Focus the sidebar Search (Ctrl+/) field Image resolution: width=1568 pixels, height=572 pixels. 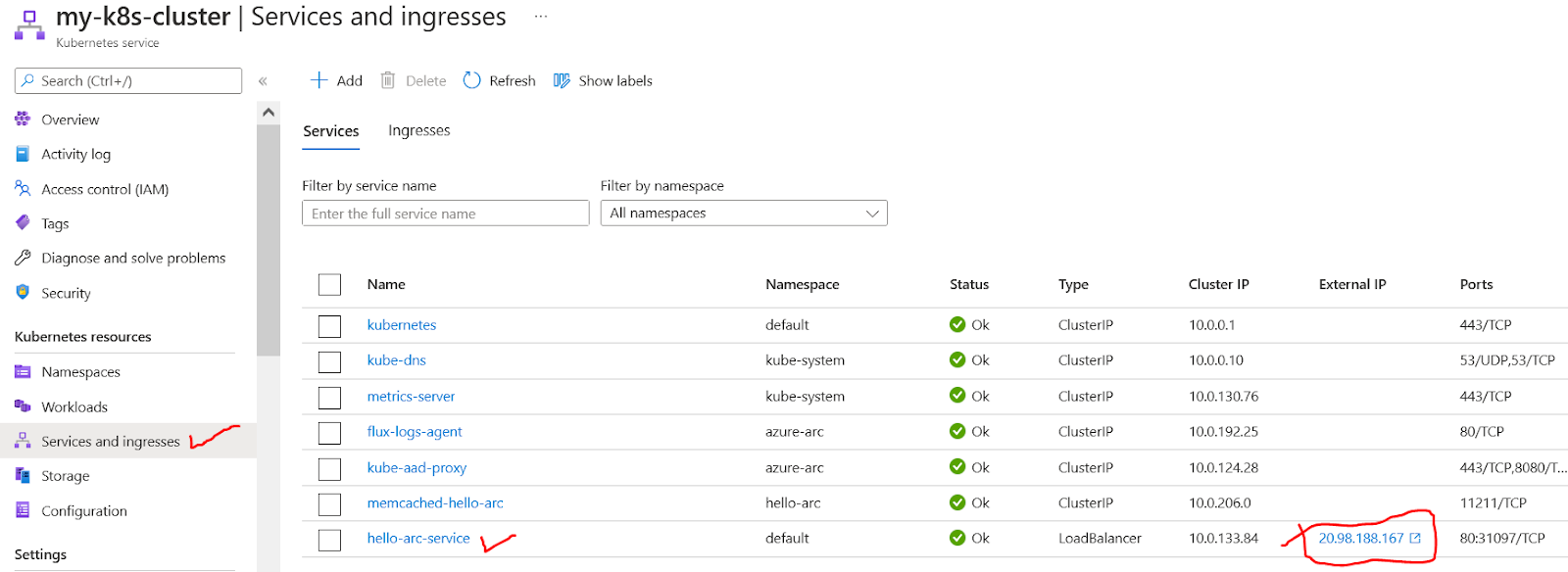click(128, 80)
